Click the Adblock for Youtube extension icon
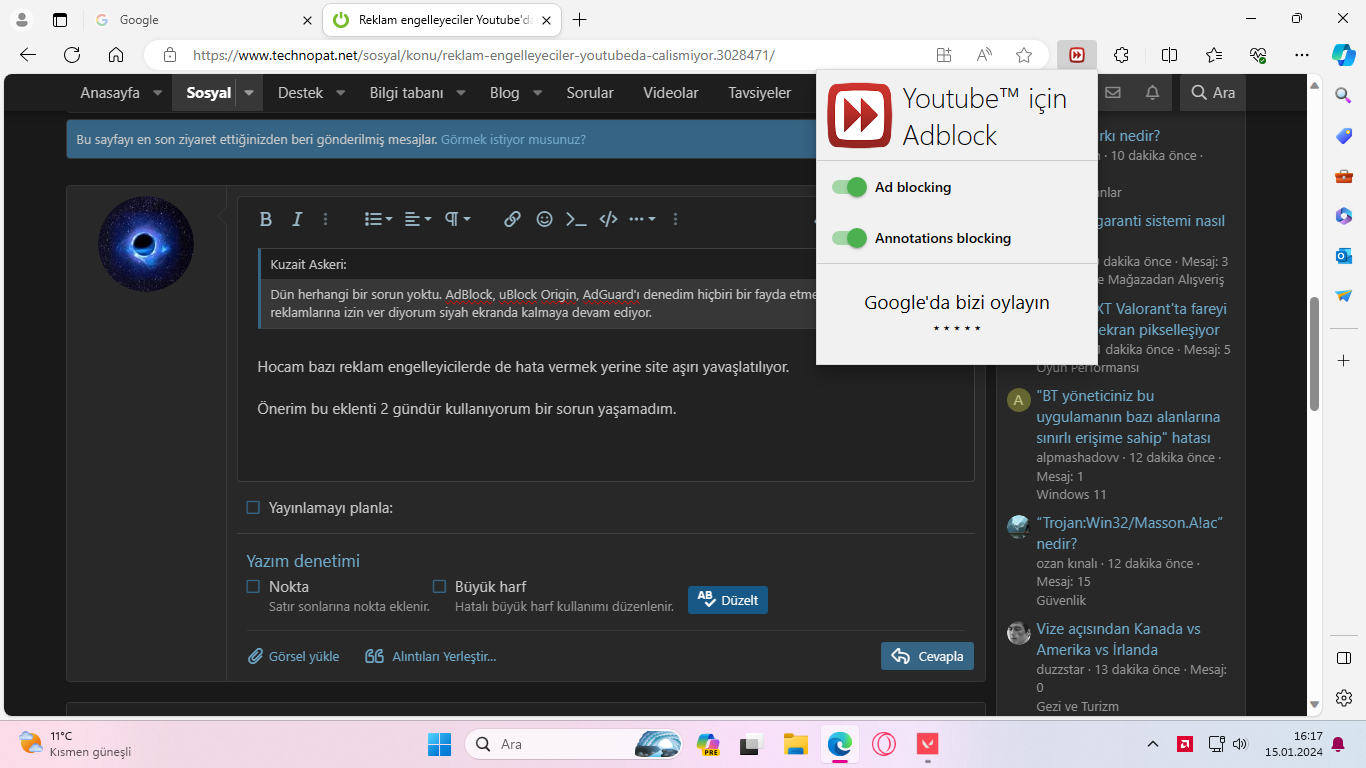Screen dimensions: 1366x768 [x=1077, y=55]
